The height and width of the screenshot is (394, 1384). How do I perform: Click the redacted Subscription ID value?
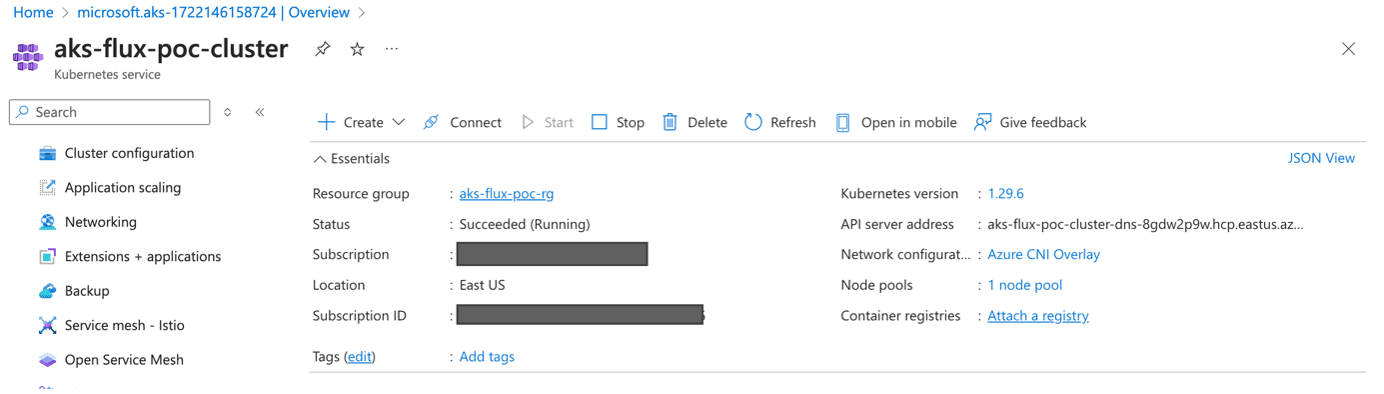pyautogui.click(x=580, y=316)
